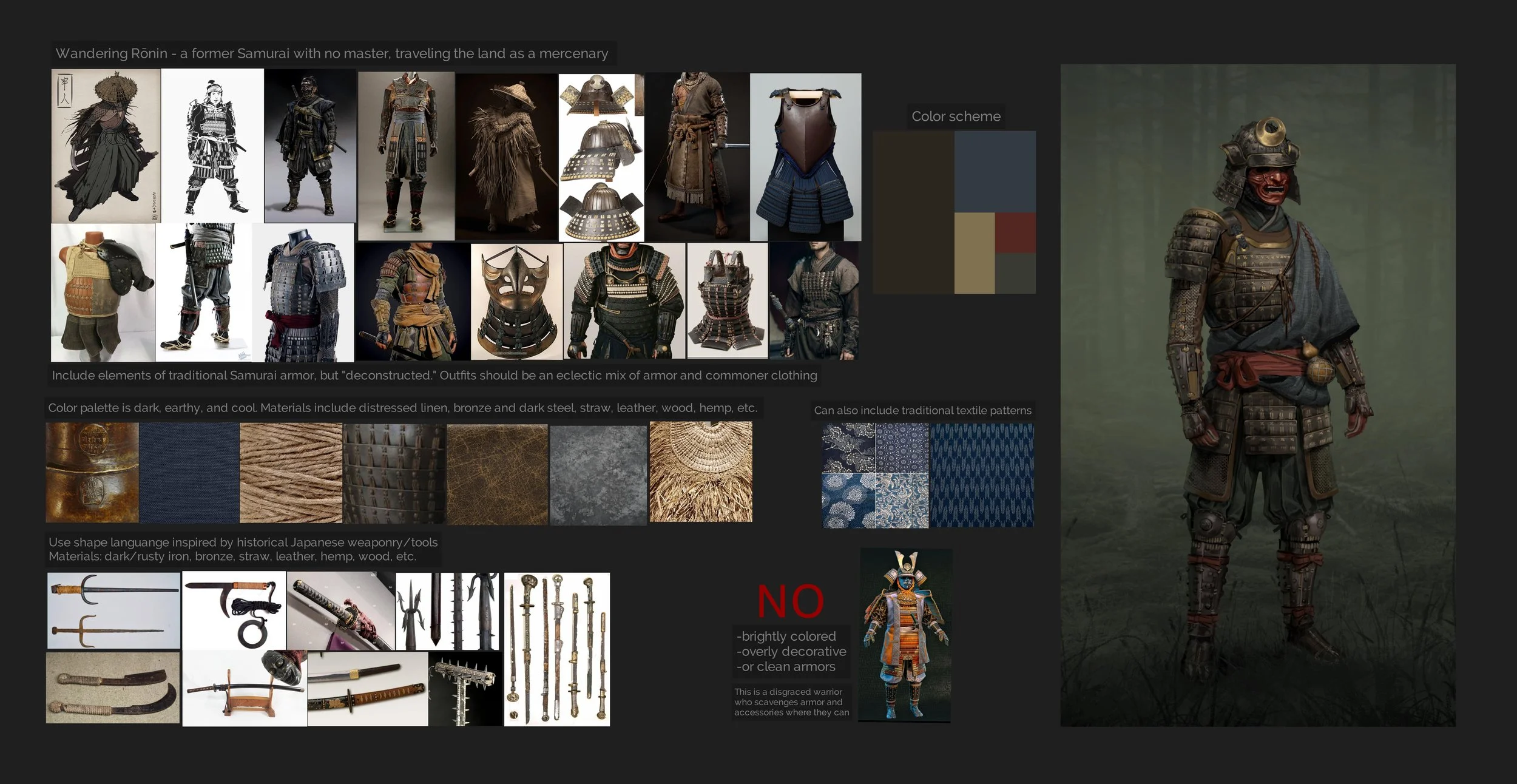
Task: Select the cracked brown leather texture
Action: tap(497, 474)
